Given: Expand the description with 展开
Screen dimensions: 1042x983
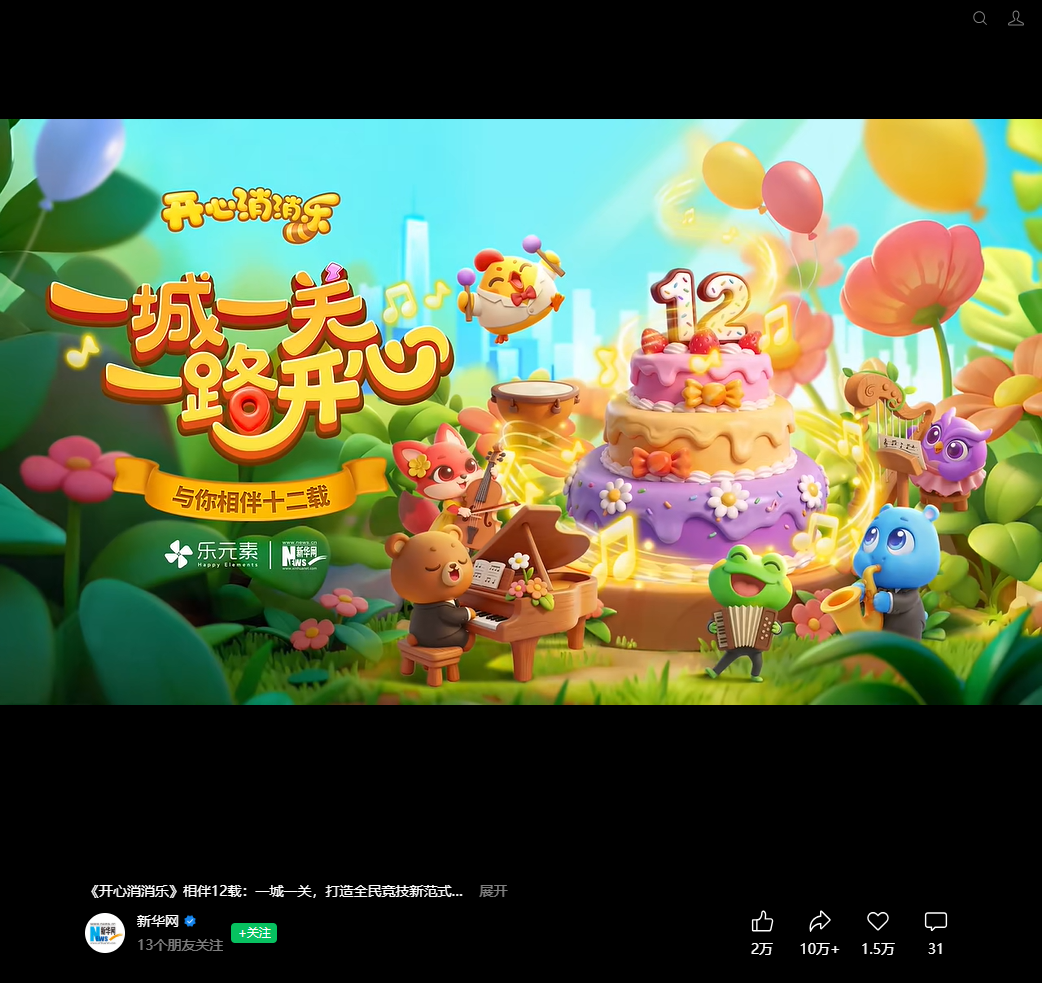Looking at the screenshot, I should [493, 891].
